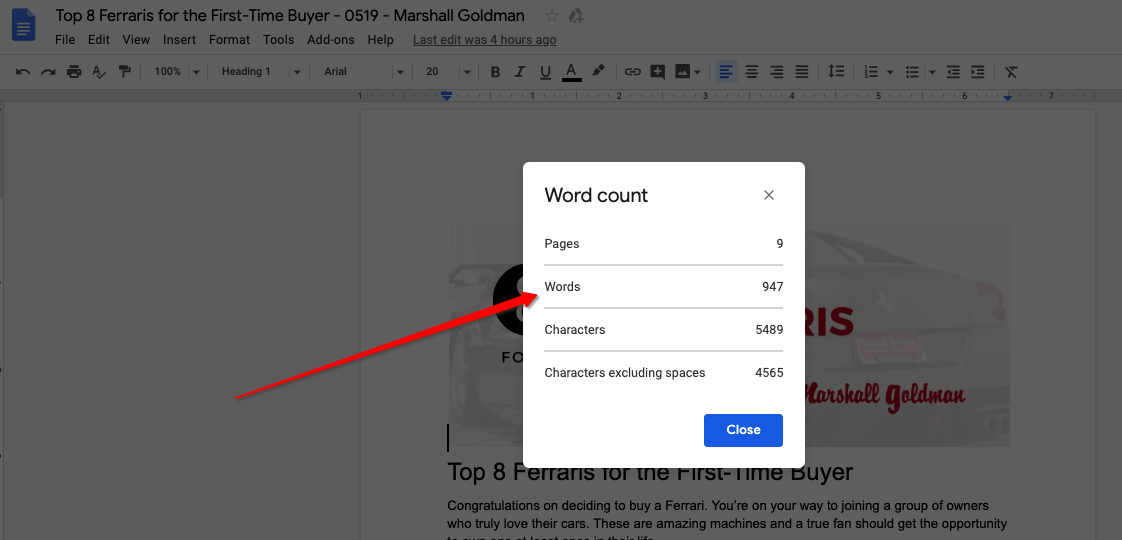1122x540 pixels.
Task: Dismiss Word count dialog with X icon
Action: 769,195
